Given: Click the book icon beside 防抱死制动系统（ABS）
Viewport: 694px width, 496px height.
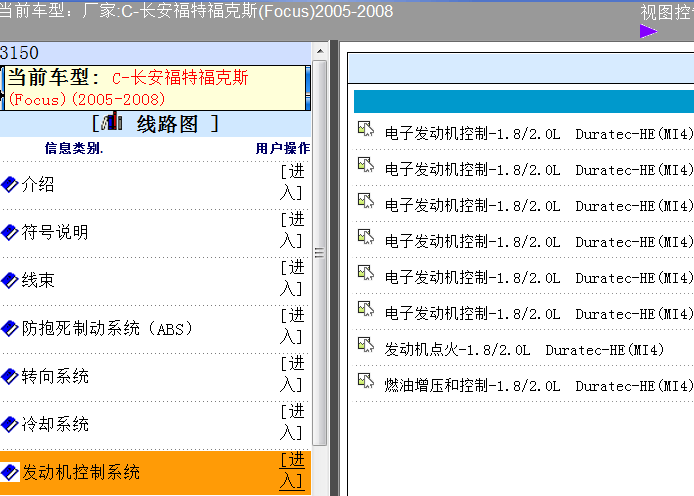Looking at the screenshot, I should point(9,329).
